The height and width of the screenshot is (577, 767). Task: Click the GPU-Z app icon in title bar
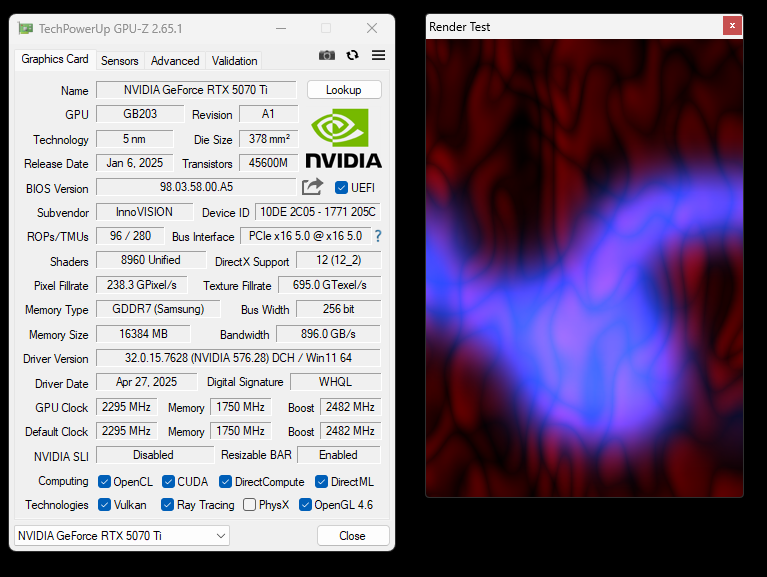[x=25, y=28]
